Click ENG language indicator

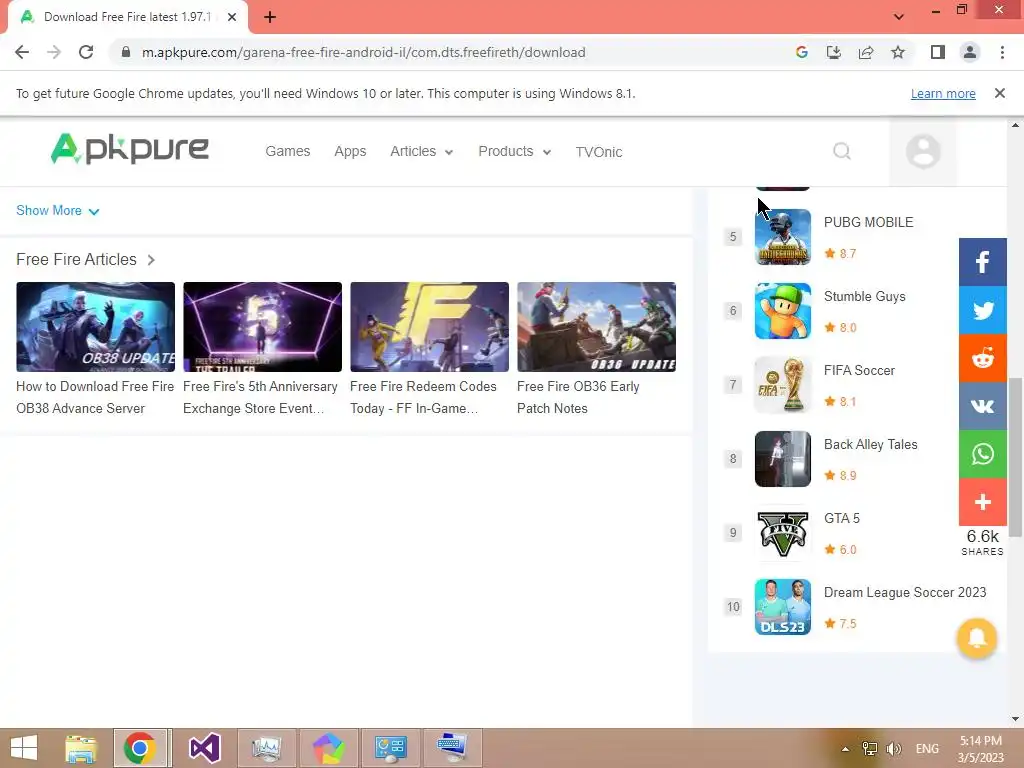pyautogui.click(x=927, y=748)
